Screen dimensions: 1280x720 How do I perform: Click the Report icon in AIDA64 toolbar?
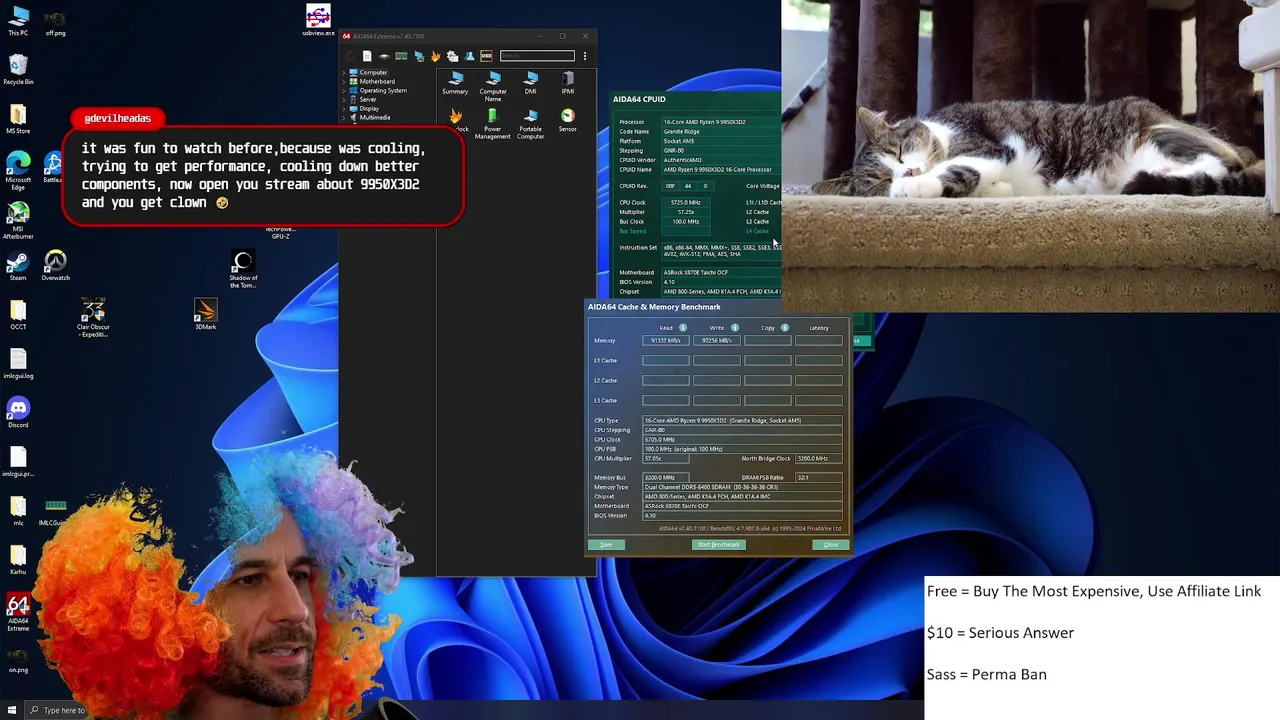367,56
